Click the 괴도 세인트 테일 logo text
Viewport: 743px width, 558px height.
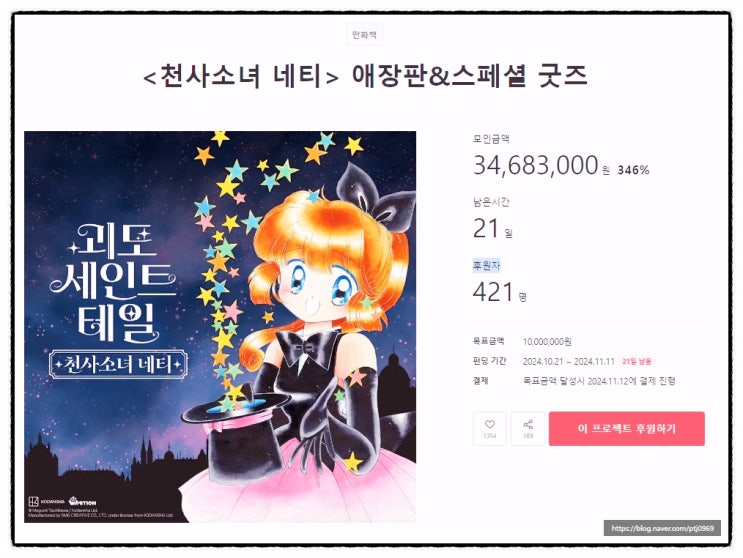[113, 283]
